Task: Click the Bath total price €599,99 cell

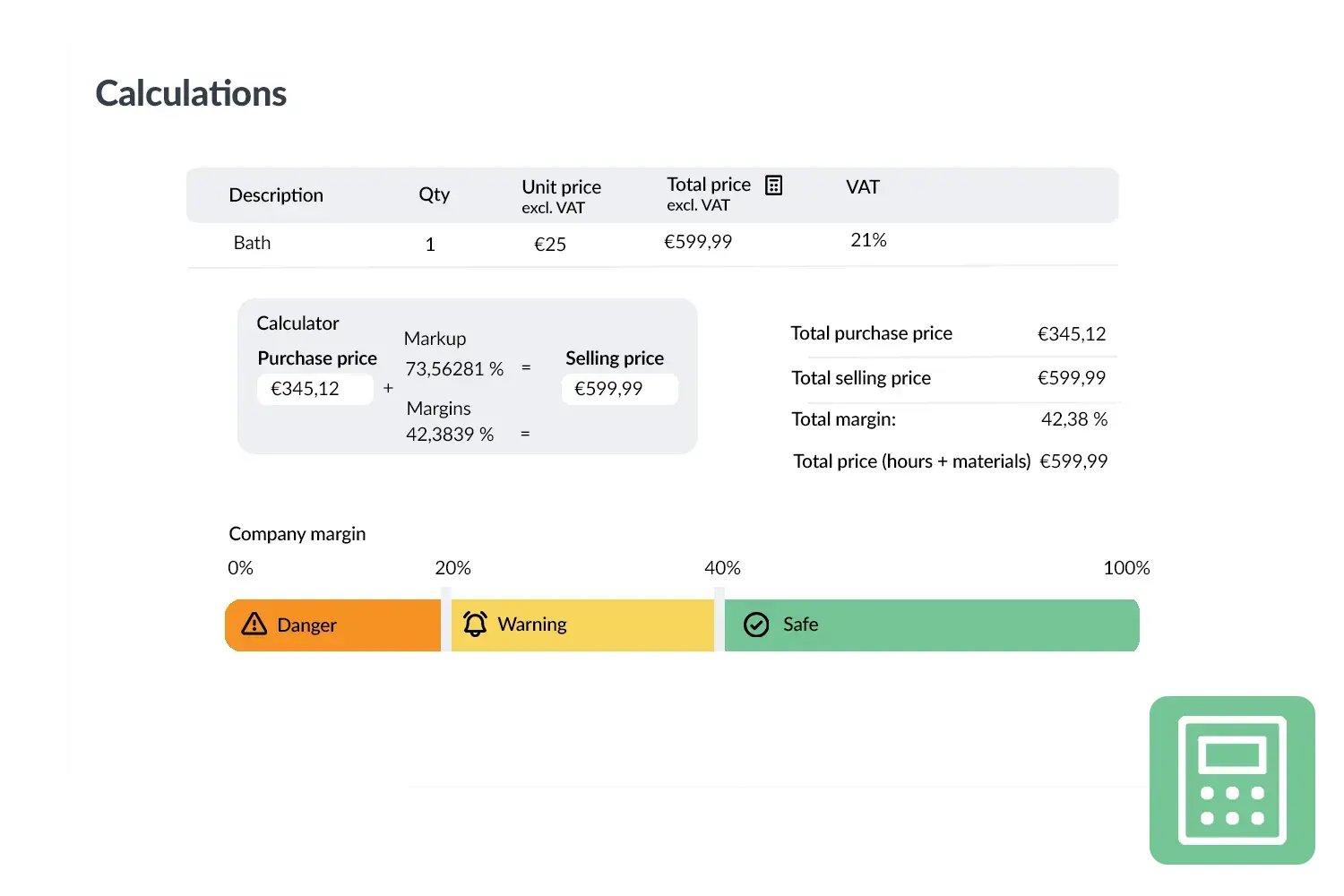Action: [x=698, y=242]
